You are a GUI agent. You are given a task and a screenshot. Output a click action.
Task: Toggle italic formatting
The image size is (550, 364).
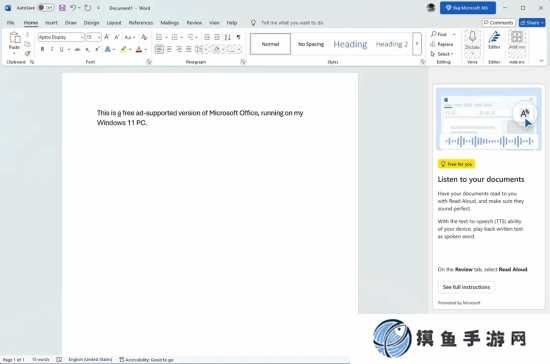click(x=52, y=49)
